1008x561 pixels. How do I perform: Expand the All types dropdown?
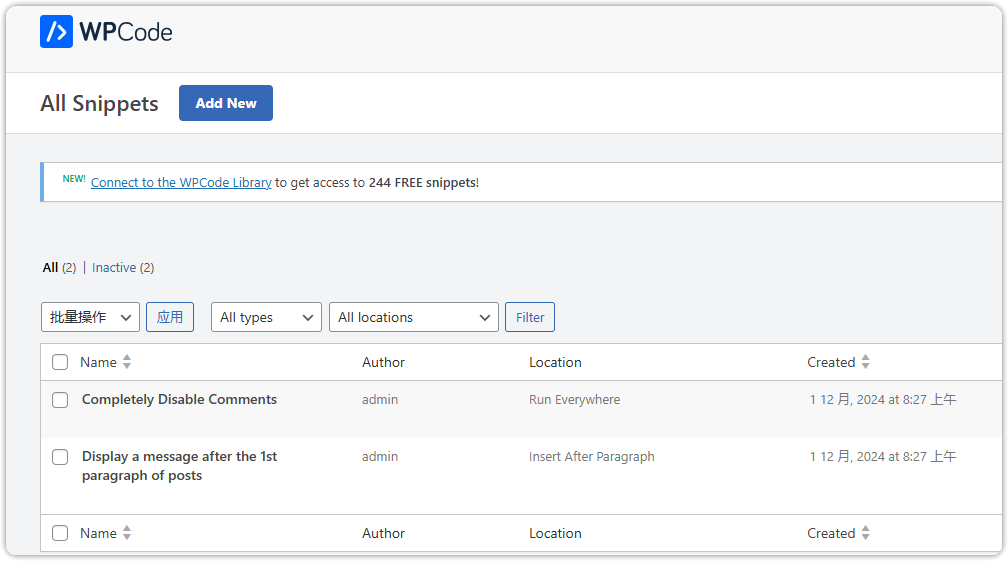click(266, 317)
